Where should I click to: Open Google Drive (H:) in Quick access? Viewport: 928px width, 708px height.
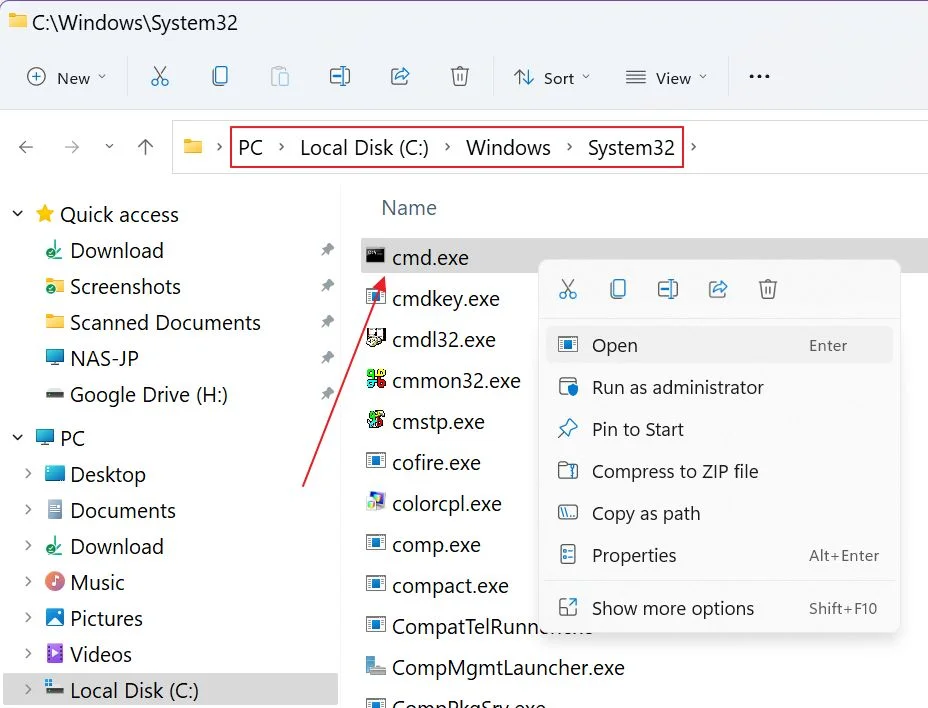pos(149,394)
